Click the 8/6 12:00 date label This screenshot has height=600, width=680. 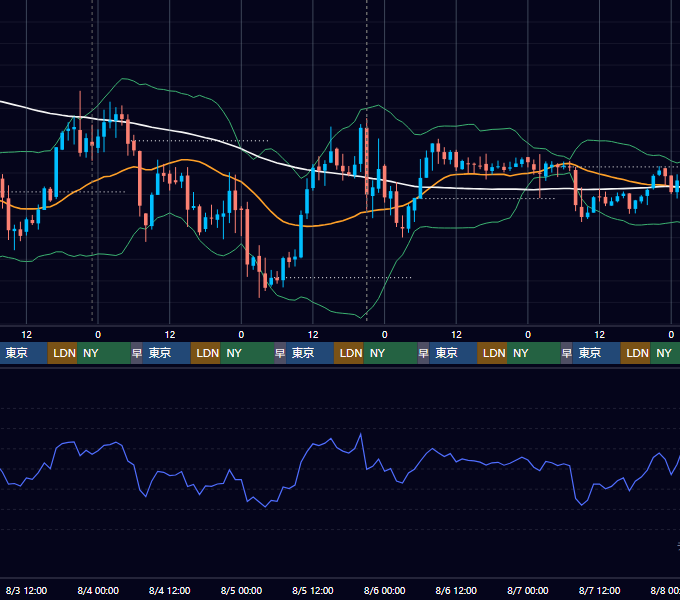[x=456, y=590]
